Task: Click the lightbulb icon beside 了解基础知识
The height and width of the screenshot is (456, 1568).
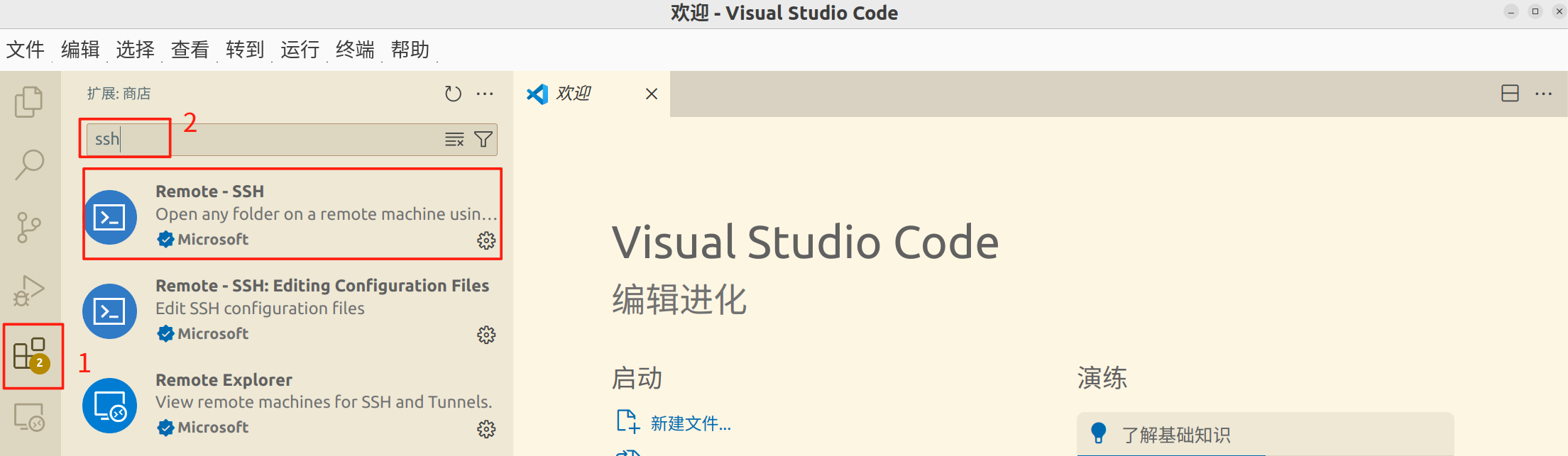Action: tap(1098, 433)
